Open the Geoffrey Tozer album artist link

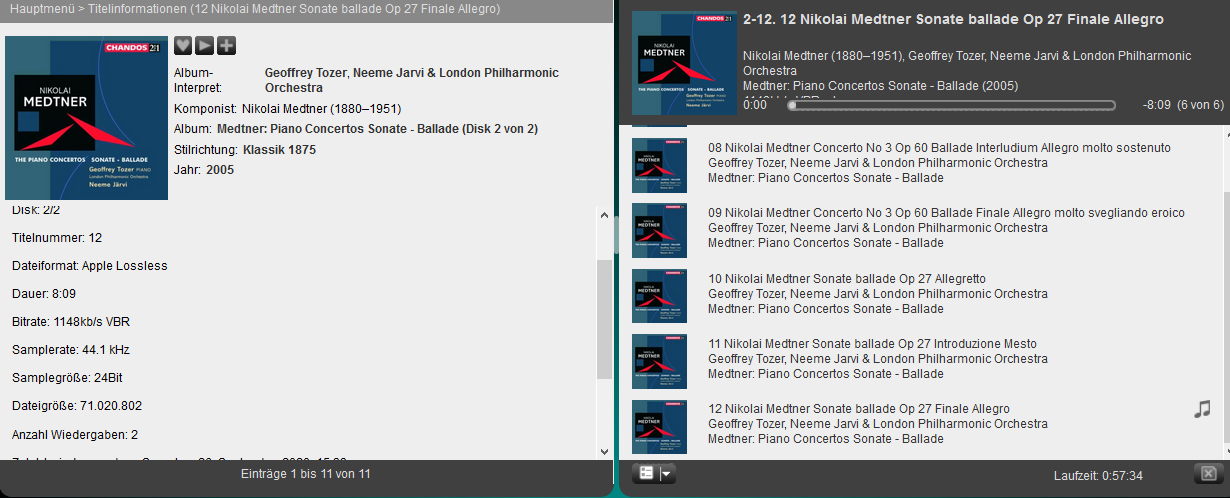(411, 80)
